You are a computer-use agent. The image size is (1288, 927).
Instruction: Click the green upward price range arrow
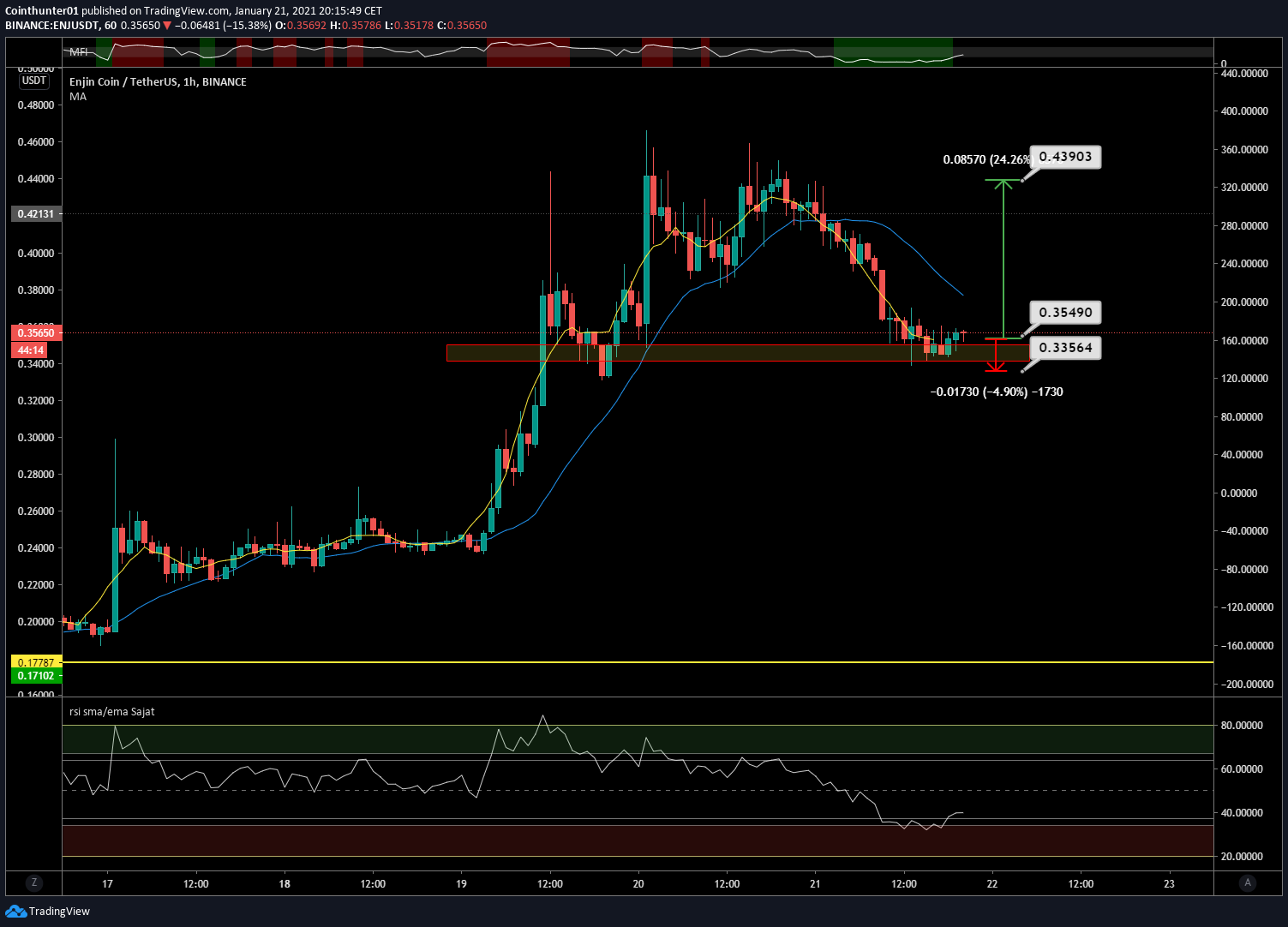[x=1003, y=259]
